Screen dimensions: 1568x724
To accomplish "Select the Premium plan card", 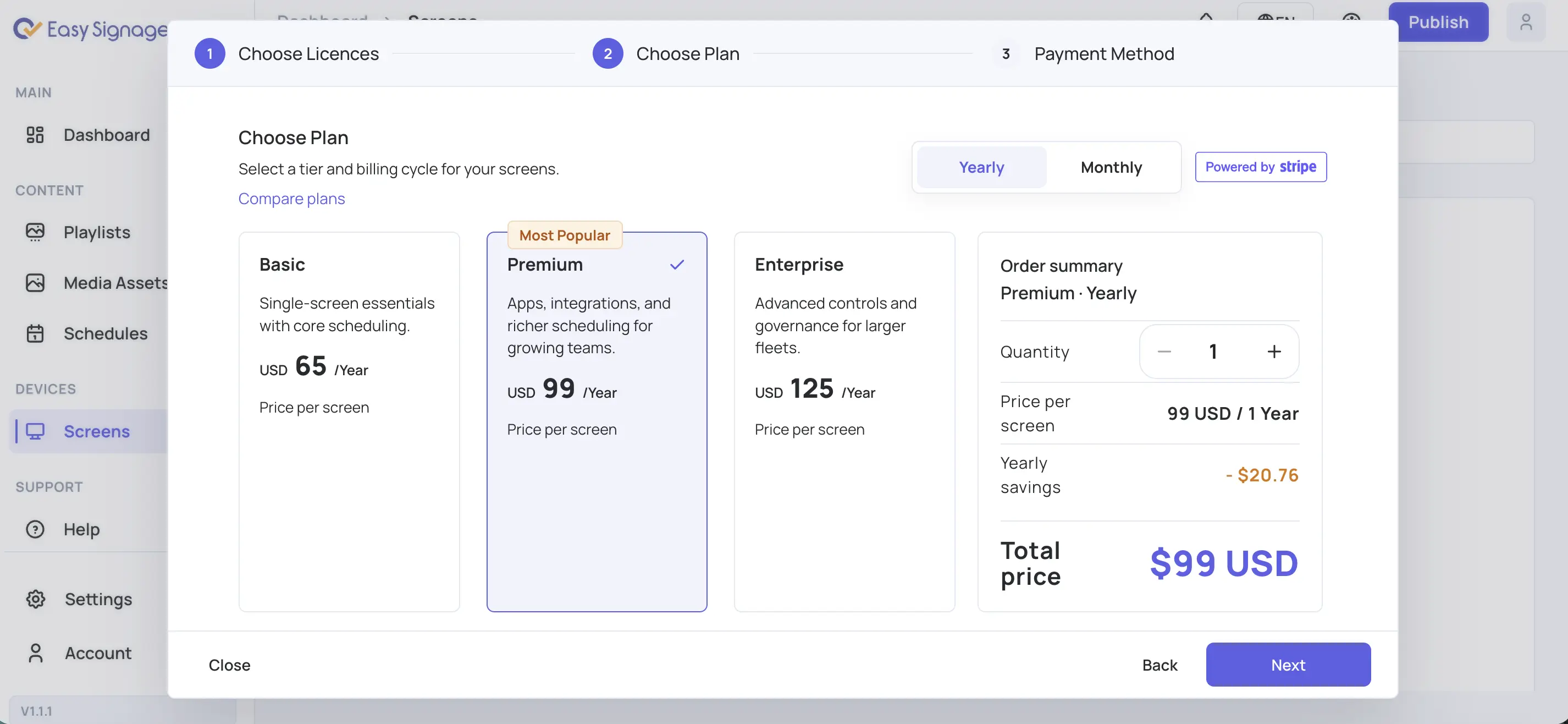I will [597, 421].
